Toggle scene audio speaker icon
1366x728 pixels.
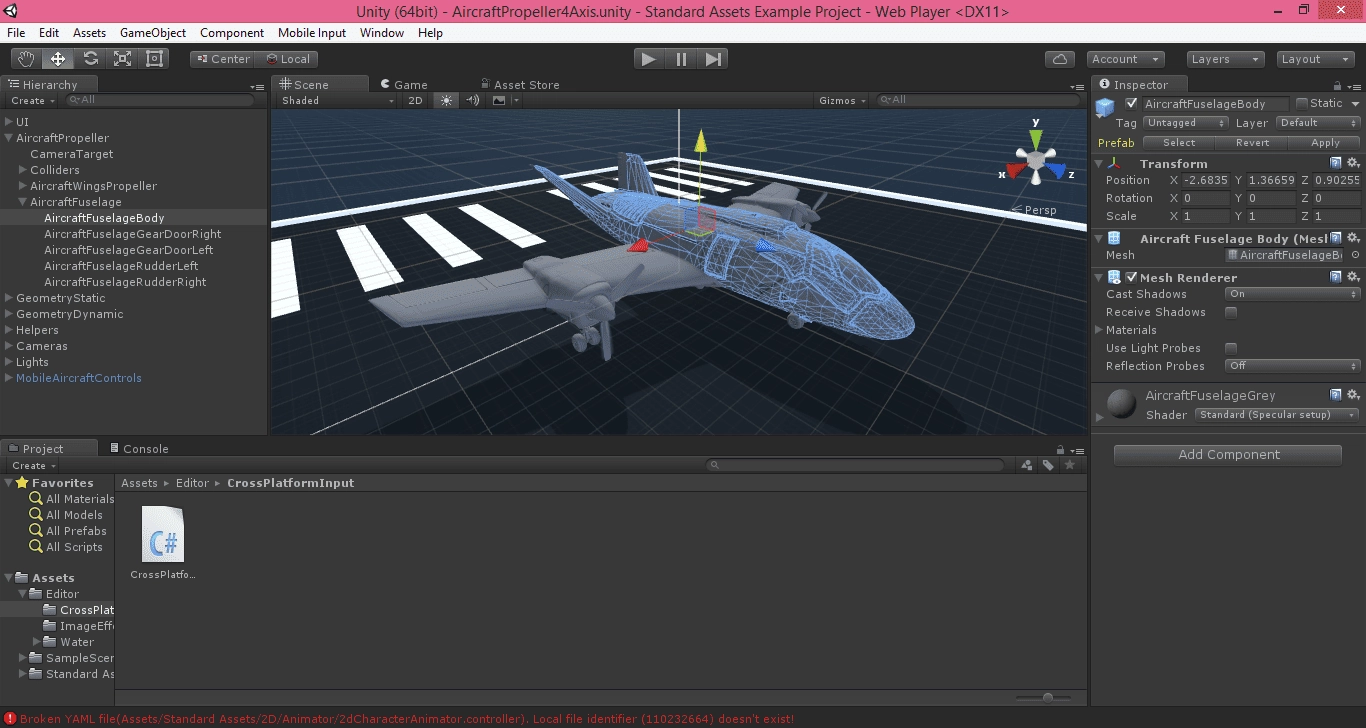(x=473, y=100)
